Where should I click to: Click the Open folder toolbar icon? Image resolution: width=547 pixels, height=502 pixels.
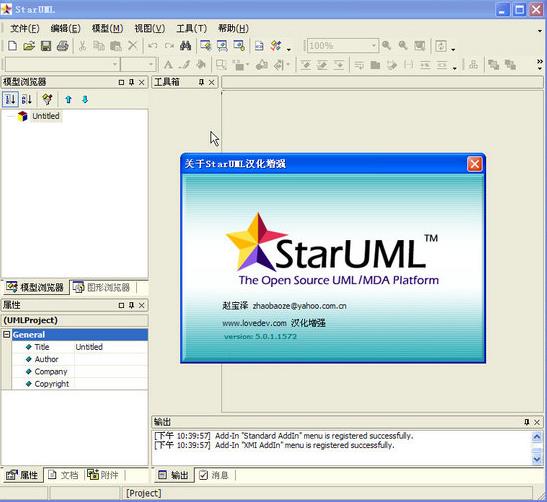pos(29,46)
